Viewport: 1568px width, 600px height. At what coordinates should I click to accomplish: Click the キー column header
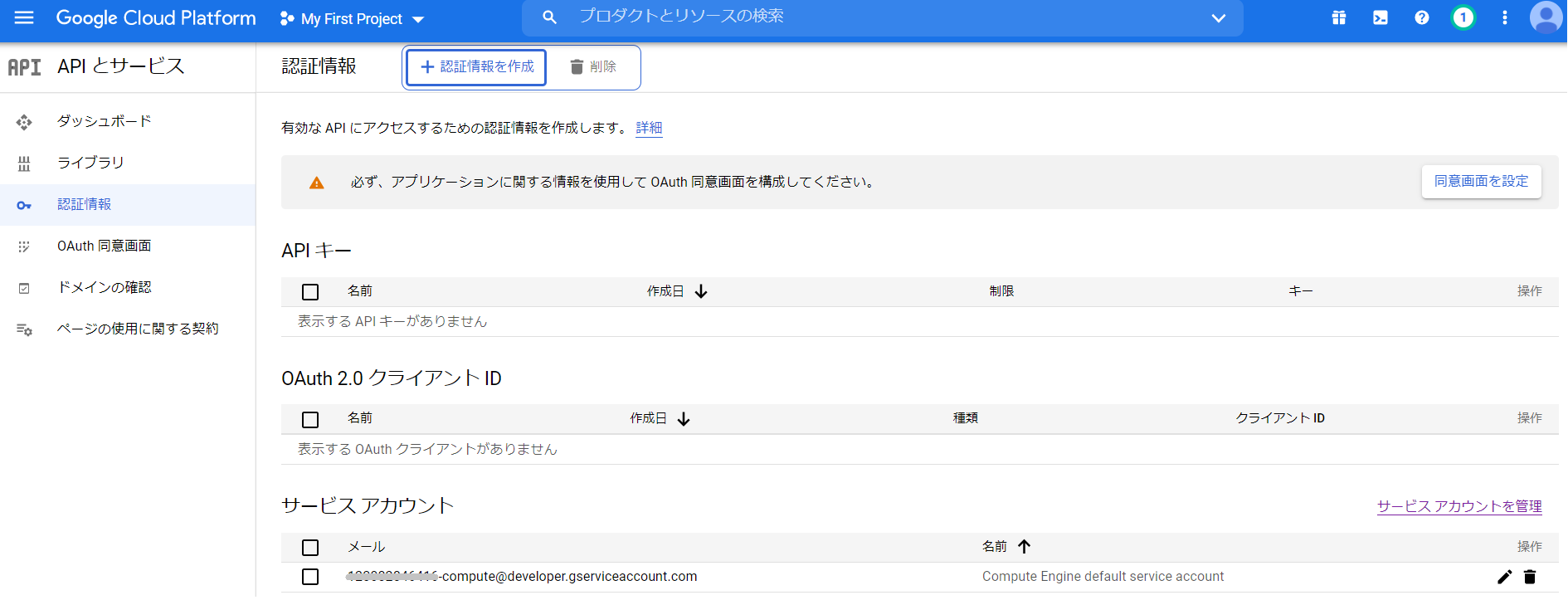[1301, 291]
